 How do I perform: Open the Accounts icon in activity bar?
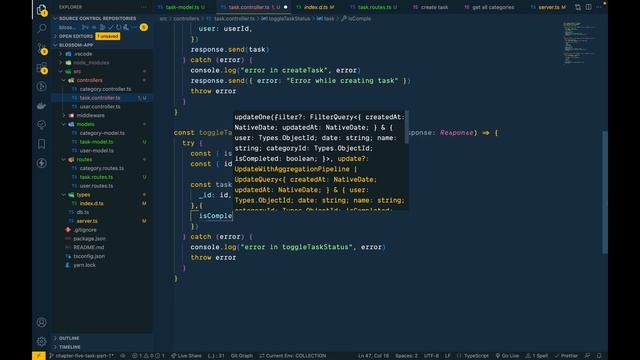41,322
